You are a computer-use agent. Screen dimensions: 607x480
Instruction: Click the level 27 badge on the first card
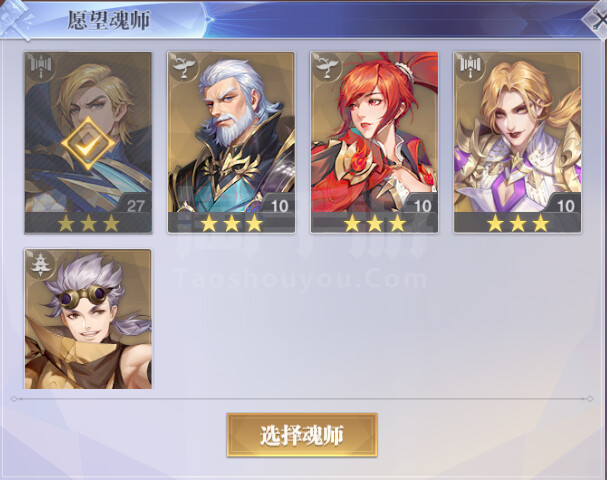135,205
